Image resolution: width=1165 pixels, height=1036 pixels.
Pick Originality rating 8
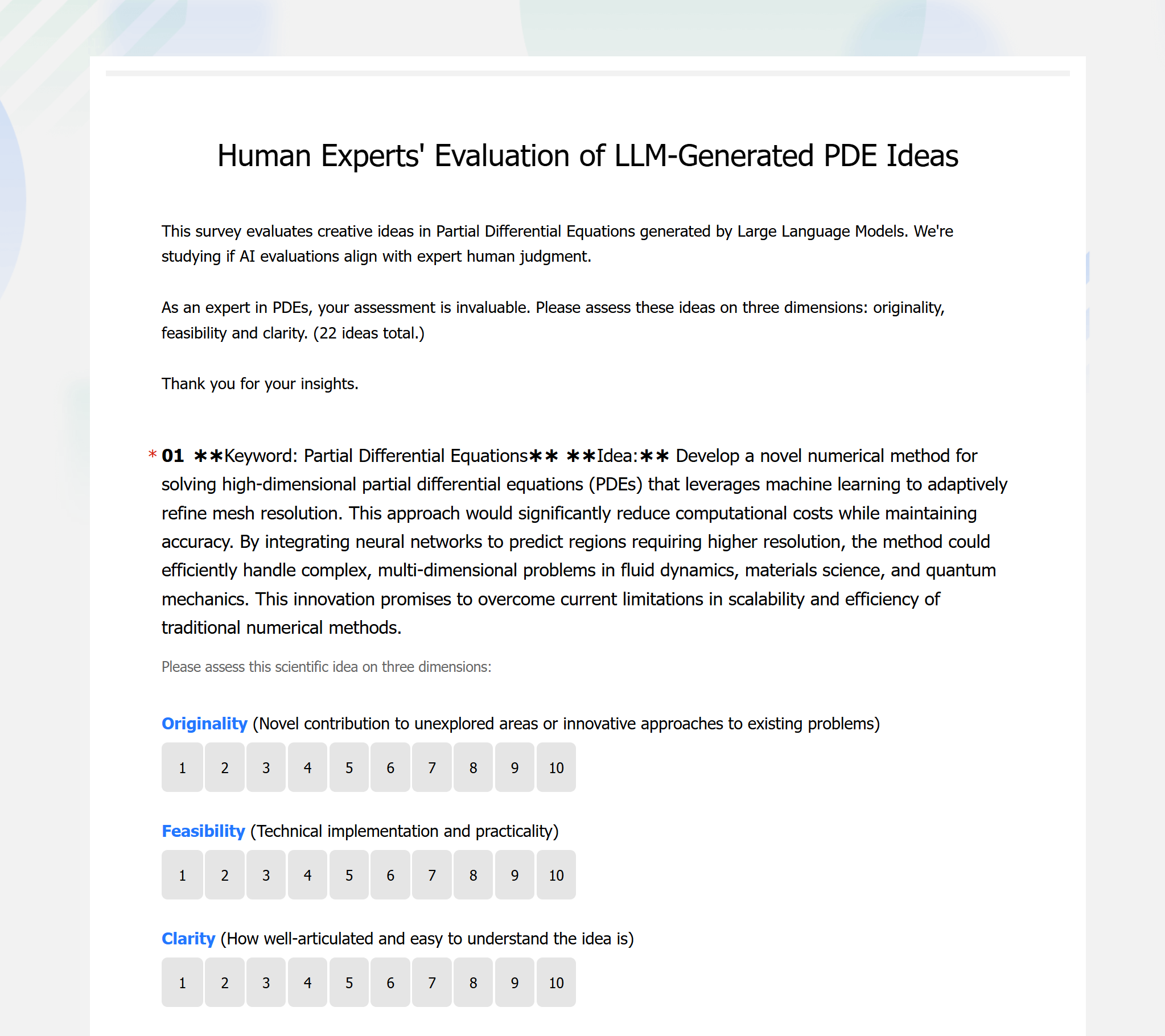point(473,767)
